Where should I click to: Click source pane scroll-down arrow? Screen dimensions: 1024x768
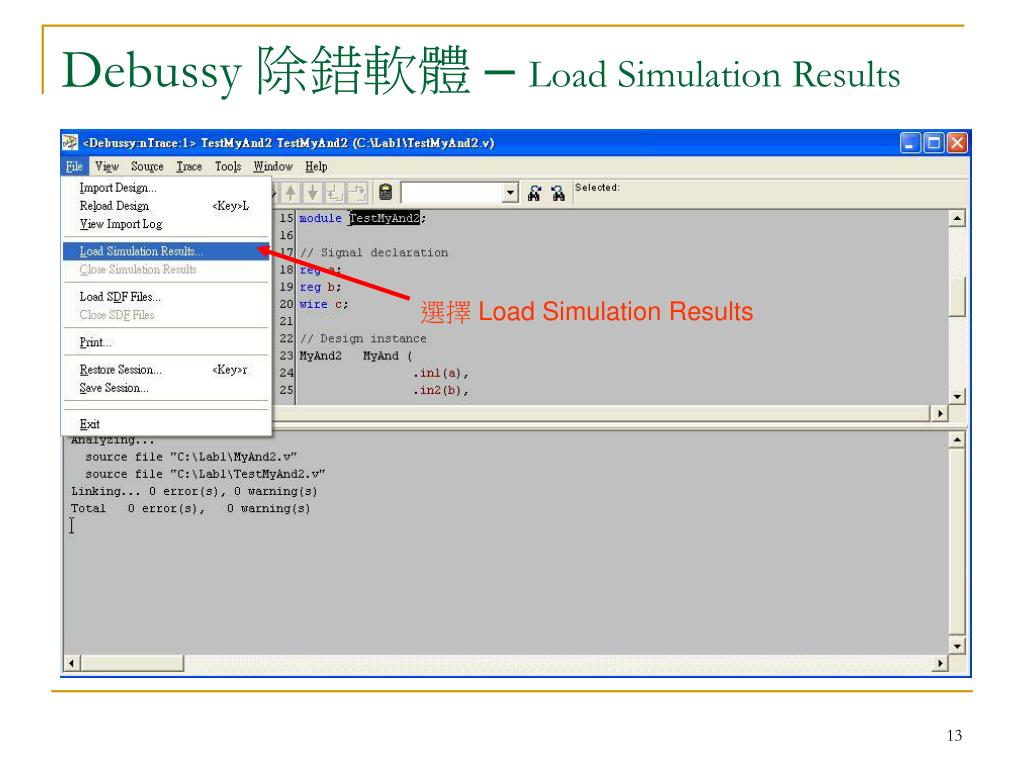pos(957,396)
